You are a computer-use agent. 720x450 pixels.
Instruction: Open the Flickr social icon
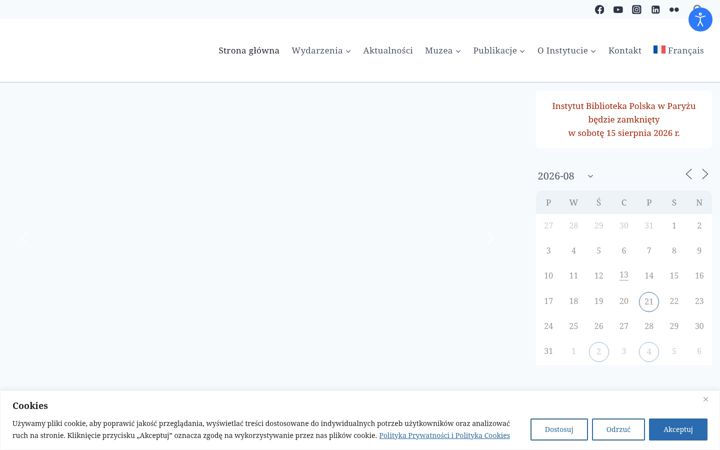pos(674,10)
